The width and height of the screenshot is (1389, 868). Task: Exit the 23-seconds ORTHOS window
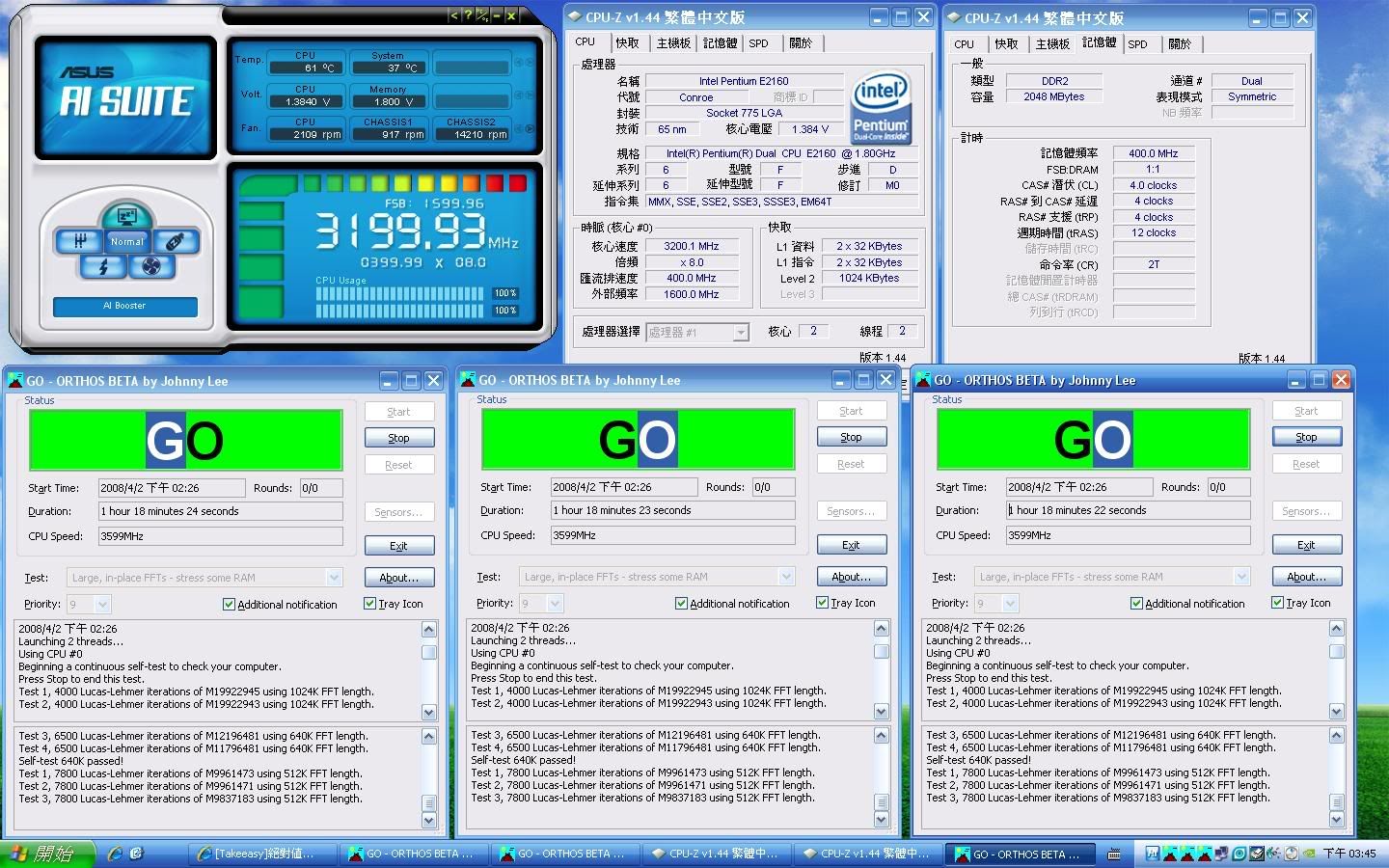pyautogui.click(x=851, y=545)
